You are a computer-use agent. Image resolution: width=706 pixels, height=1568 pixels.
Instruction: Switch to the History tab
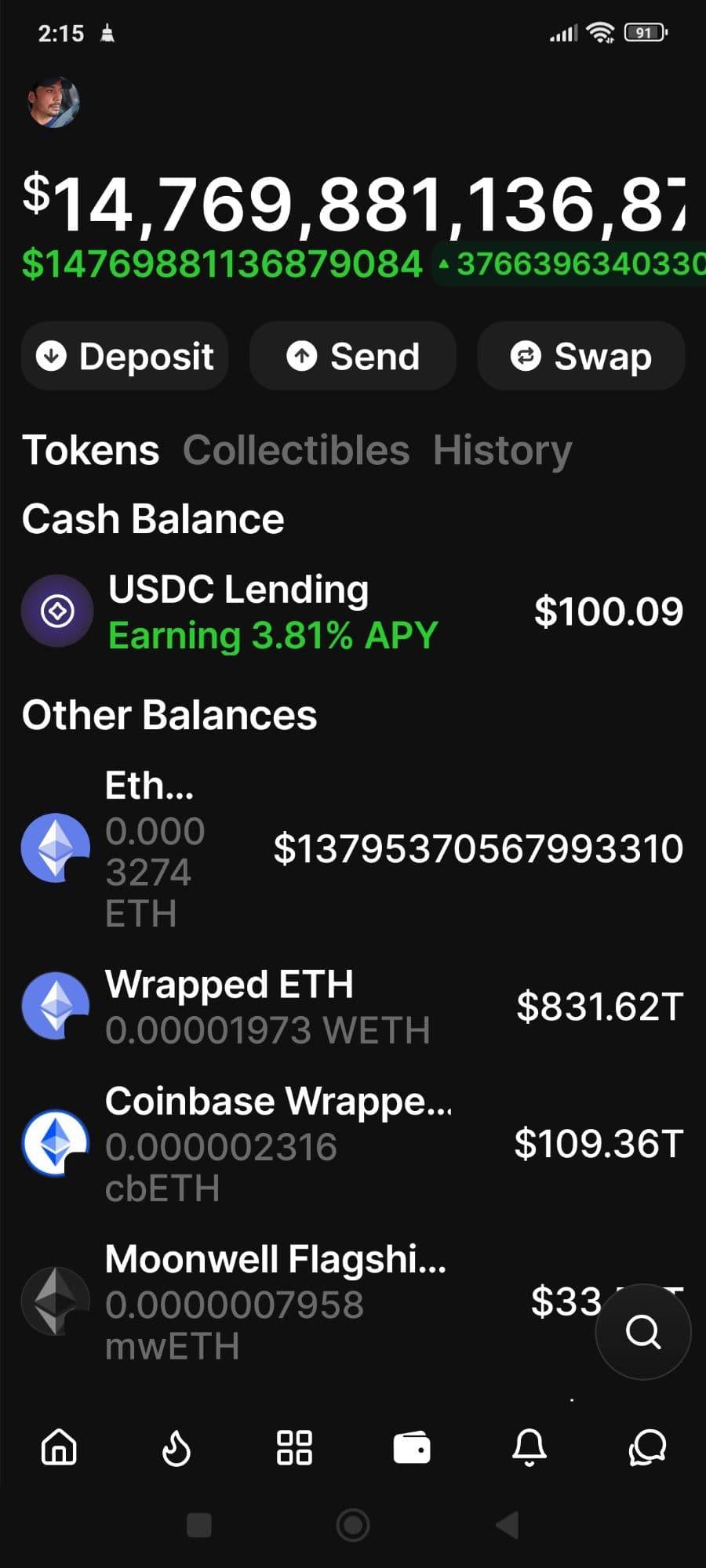pyautogui.click(x=502, y=451)
